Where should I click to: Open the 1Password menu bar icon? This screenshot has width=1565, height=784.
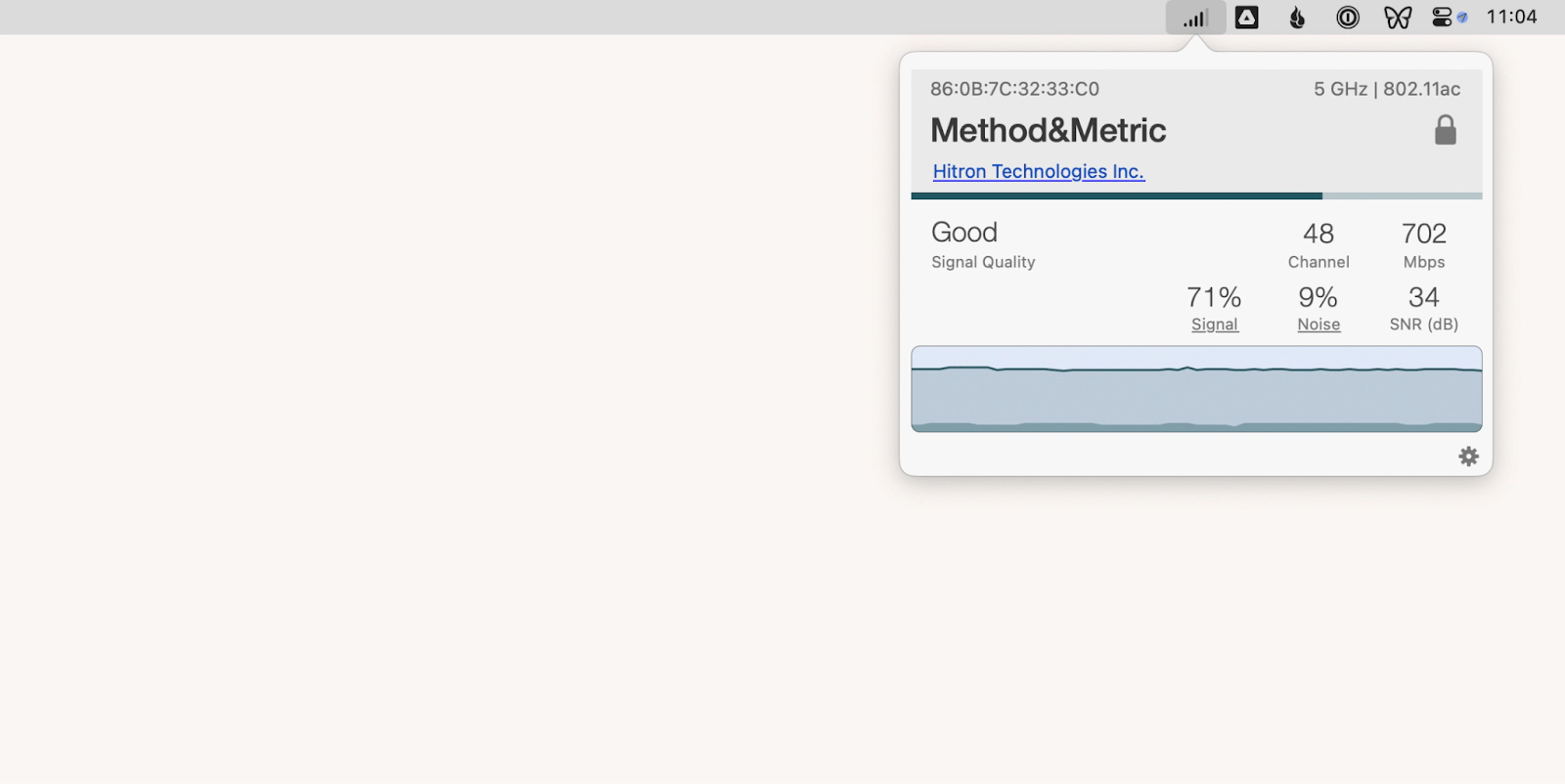1348,18
